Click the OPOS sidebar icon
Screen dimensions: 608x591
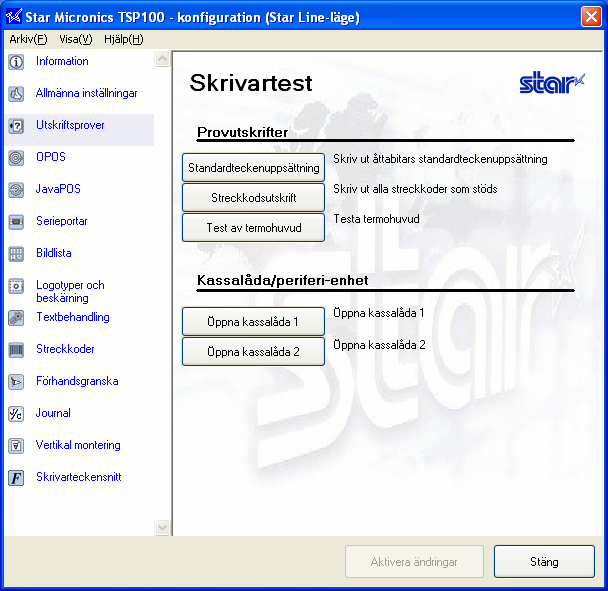(16, 158)
